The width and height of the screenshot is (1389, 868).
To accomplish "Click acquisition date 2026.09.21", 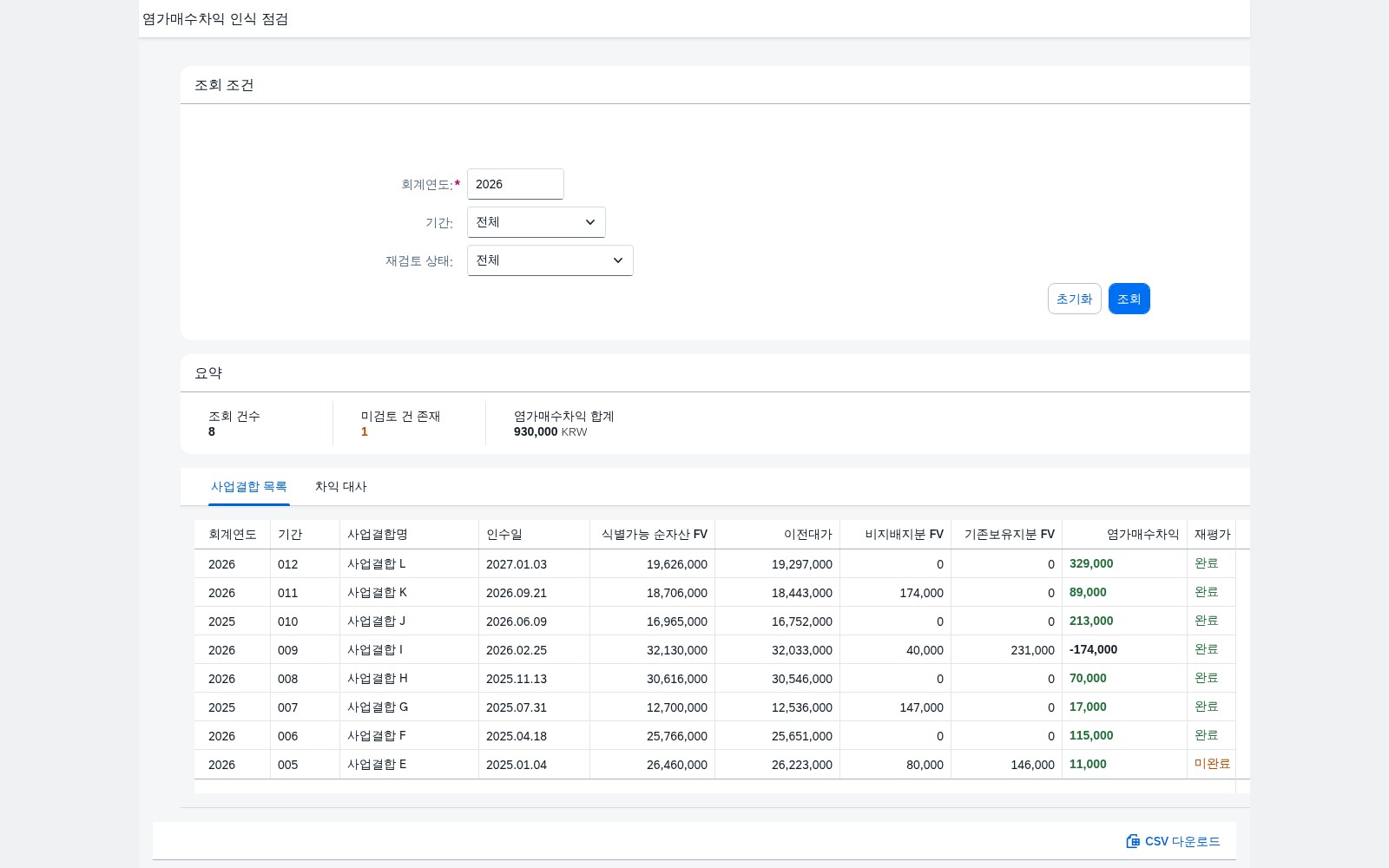I will (x=517, y=593).
